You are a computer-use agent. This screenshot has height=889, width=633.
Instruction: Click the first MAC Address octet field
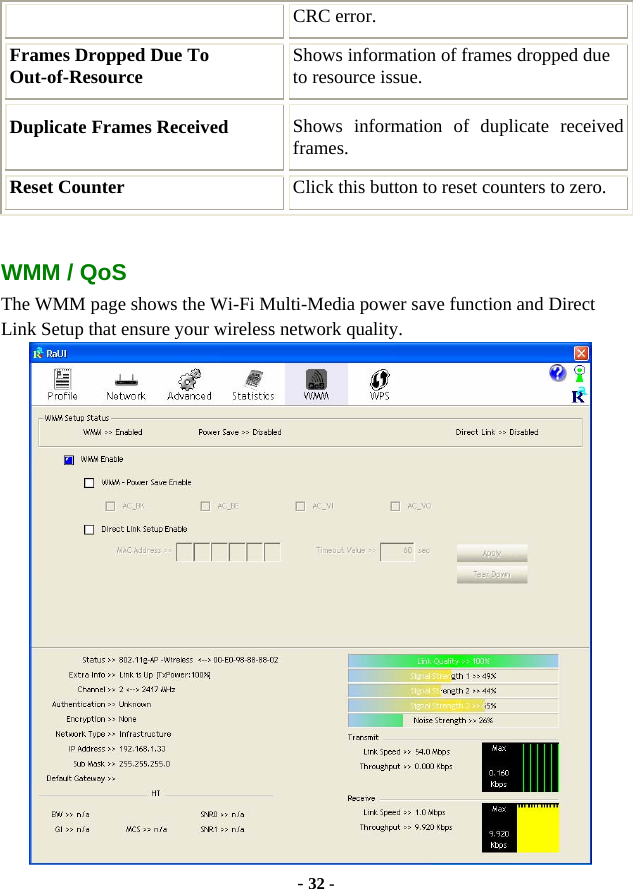[x=184, y=552]
